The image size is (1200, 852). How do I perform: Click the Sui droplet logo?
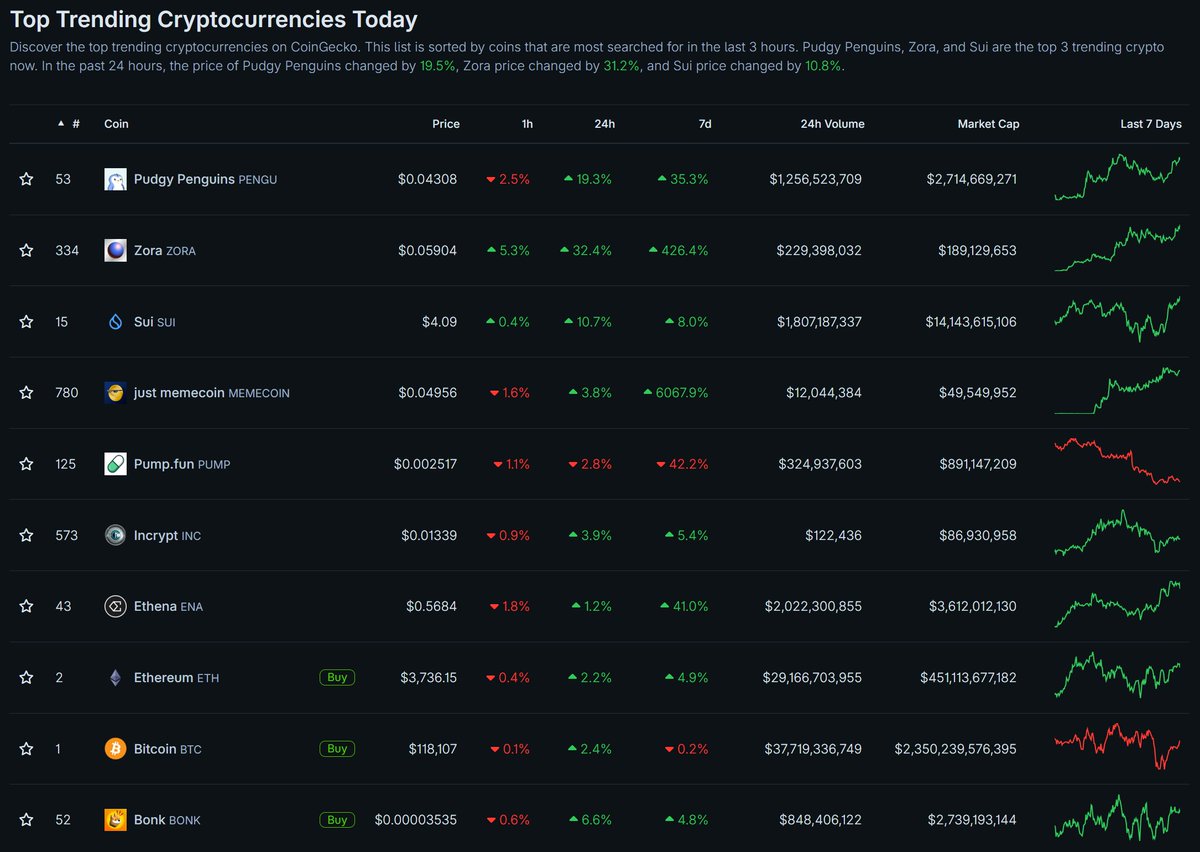click(115, 321)
